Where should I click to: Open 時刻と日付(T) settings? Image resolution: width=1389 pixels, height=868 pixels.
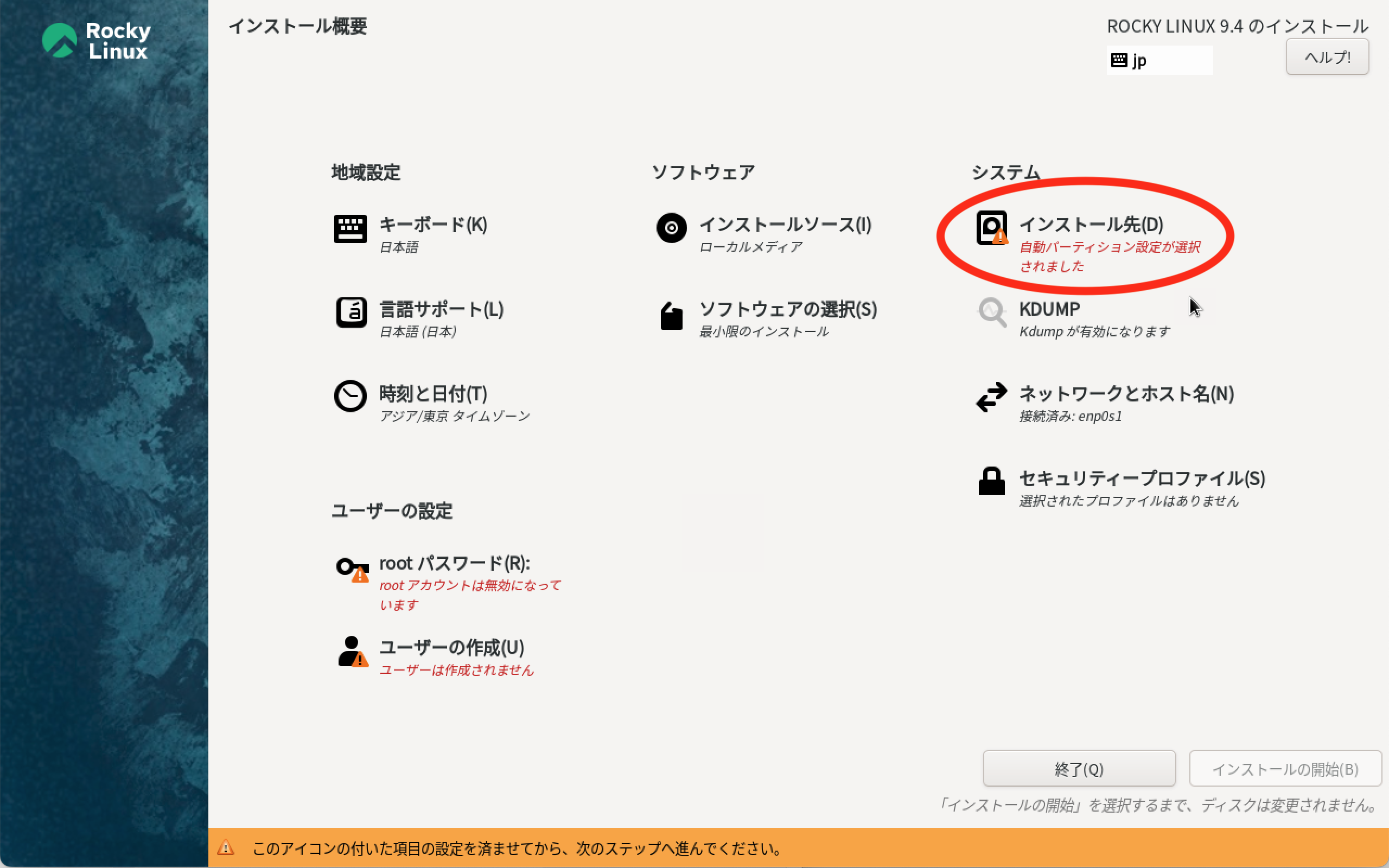tap(434, 394)
